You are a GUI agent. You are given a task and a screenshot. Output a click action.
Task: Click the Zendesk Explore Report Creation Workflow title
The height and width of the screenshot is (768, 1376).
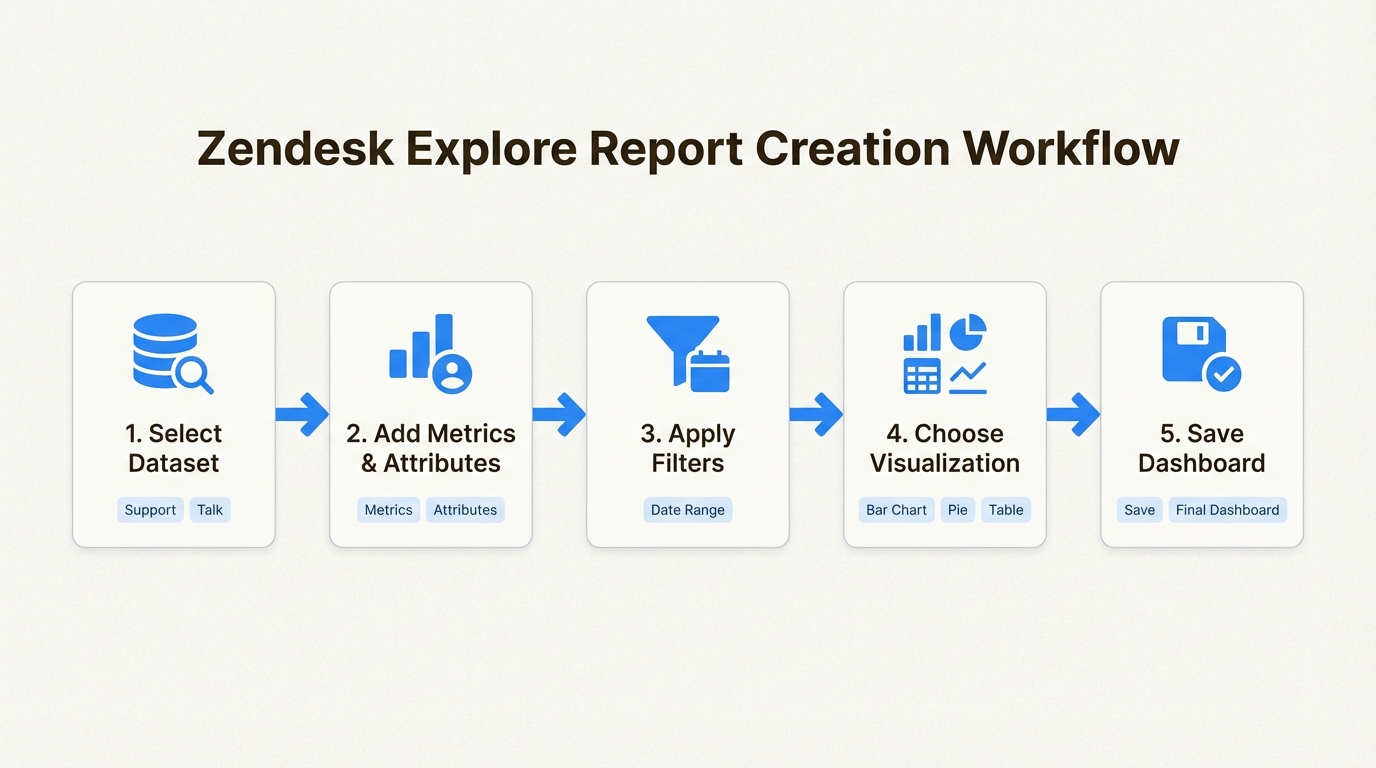pos(688,149)
